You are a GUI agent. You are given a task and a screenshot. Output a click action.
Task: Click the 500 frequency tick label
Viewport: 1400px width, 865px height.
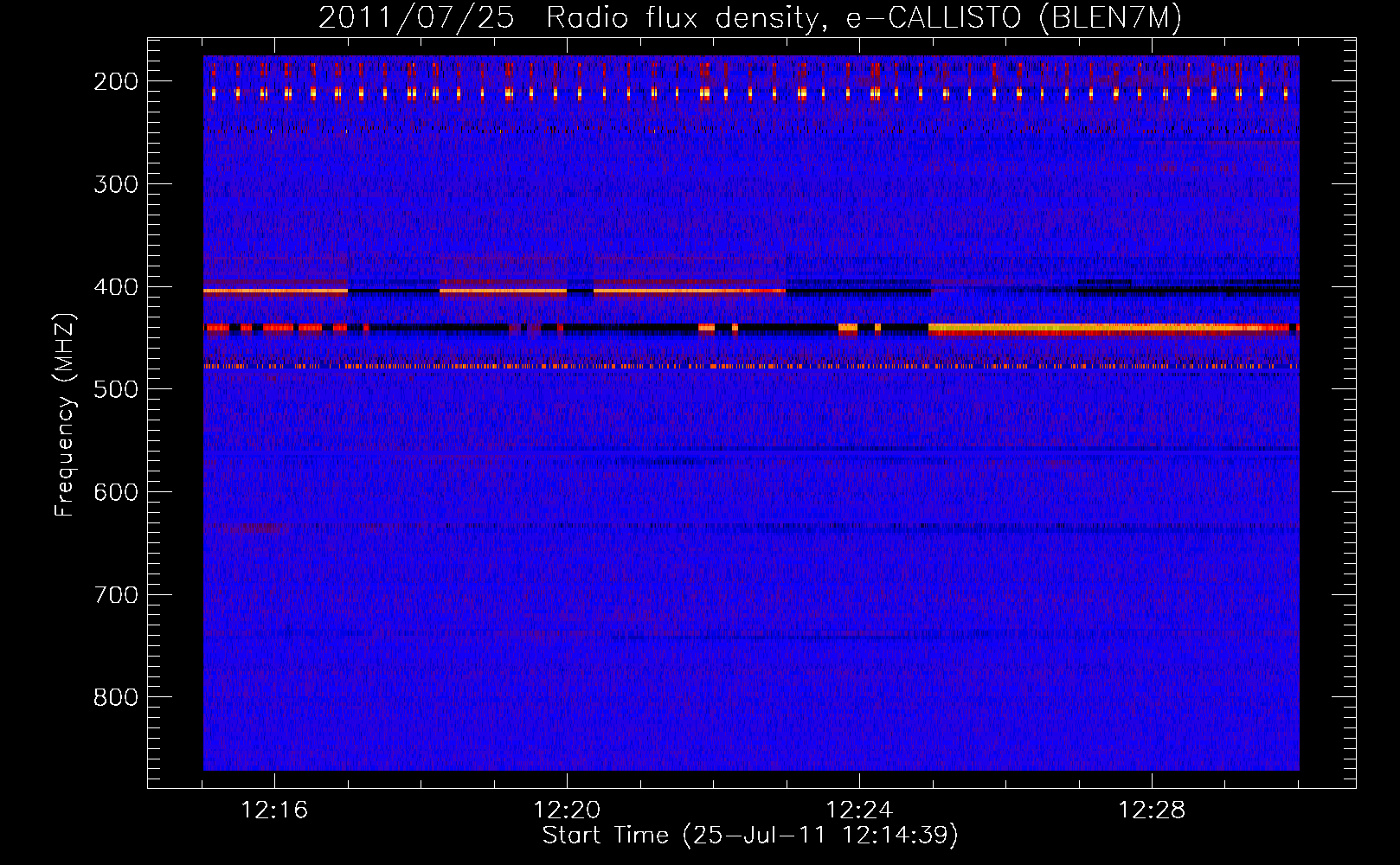115,389
